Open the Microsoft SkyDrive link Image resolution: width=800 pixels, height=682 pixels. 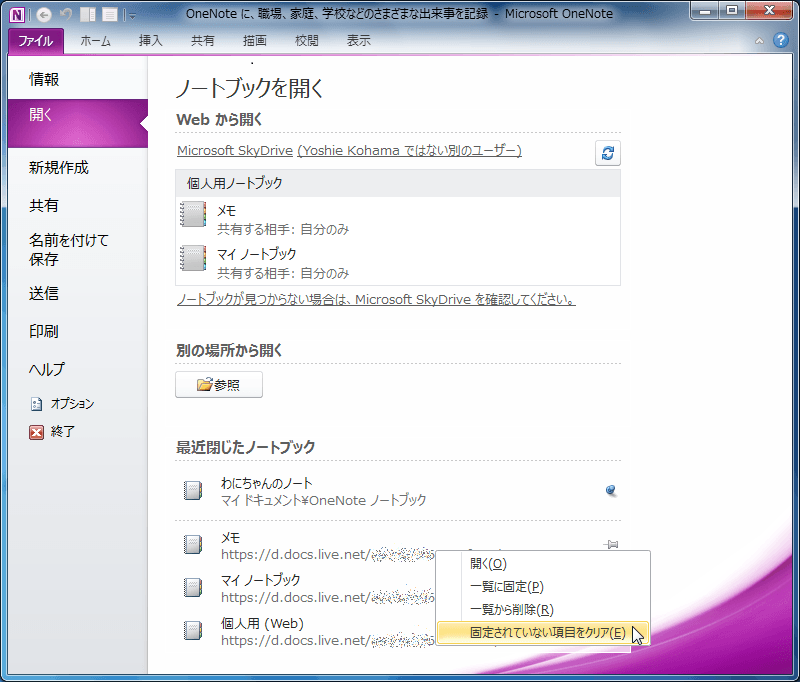coord(235,151)
